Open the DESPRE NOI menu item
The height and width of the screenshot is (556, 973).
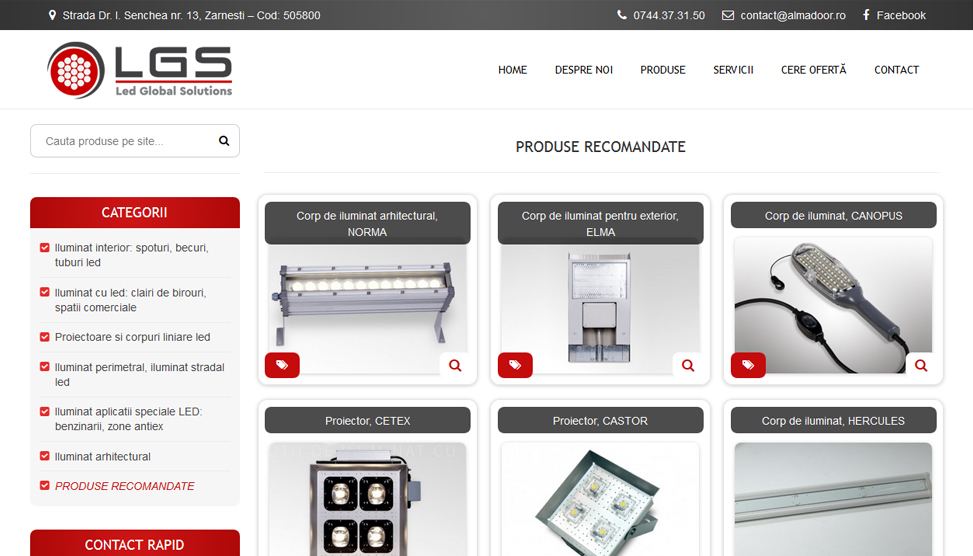[x=584, y=70]
